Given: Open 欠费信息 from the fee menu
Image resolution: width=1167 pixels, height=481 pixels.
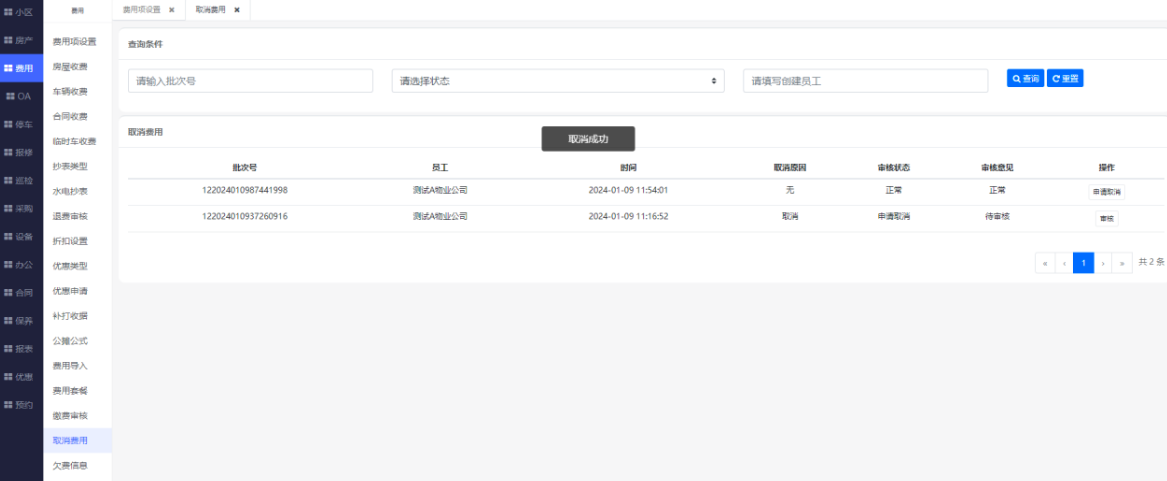Looking at the screenshot, I should click(70, 465).
